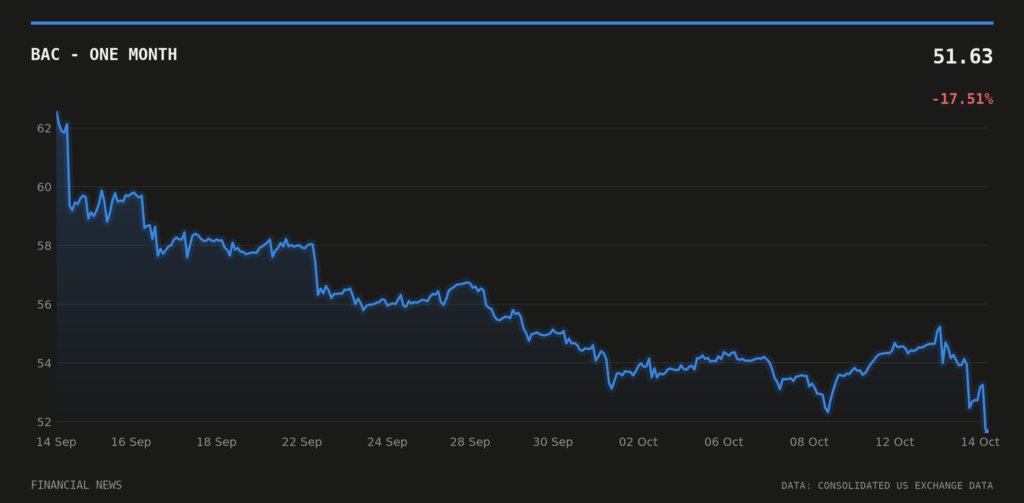1024x503 pixels.
Task: Click the FINANCIAL NEWS footer text
Action: [76, 485]
